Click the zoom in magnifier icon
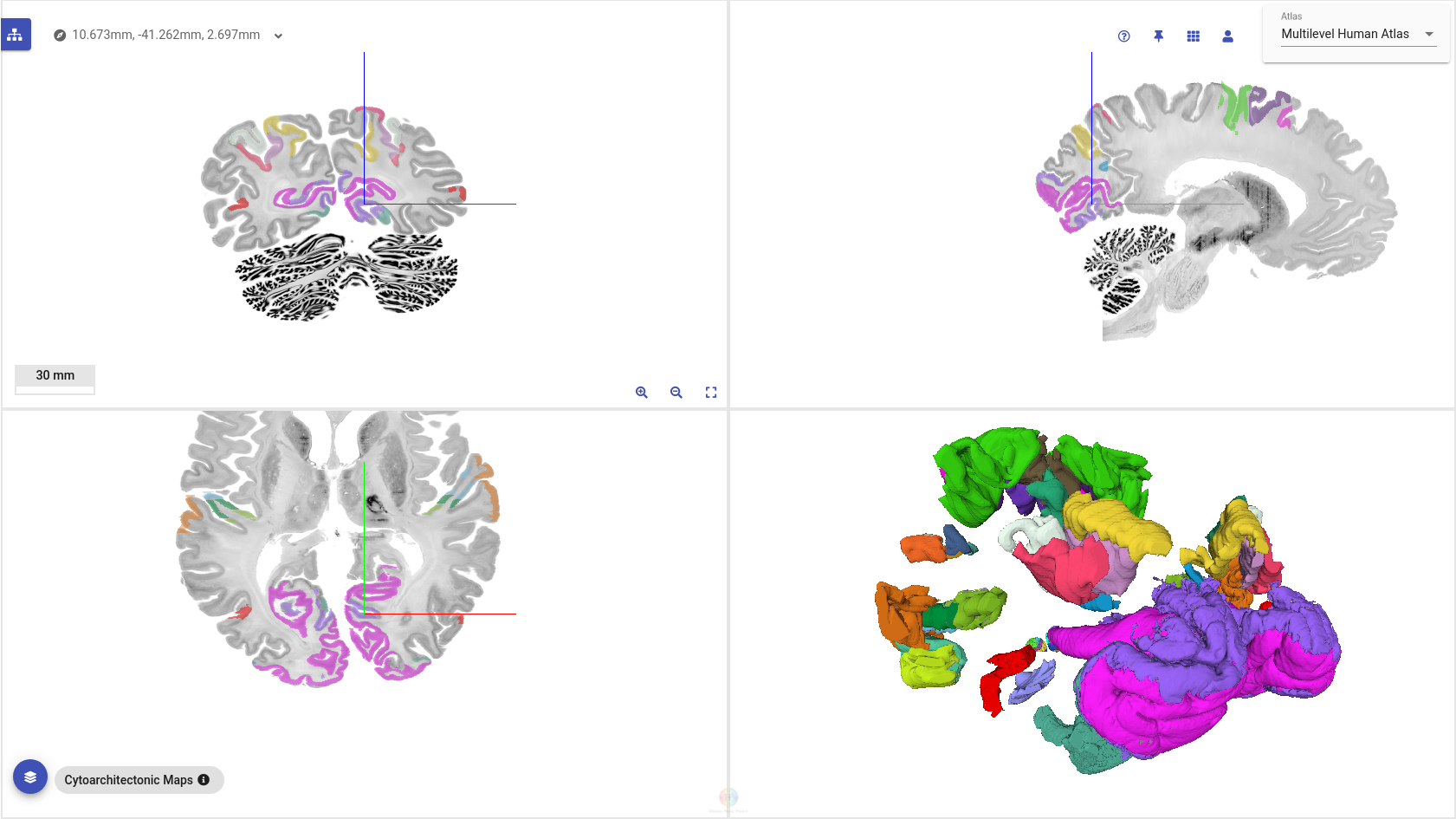 (x=642, y=393)
